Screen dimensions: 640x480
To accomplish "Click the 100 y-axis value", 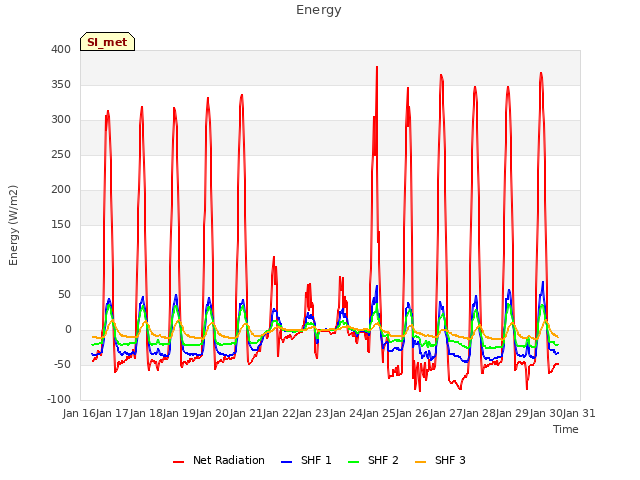I will click(x=61, y=260).
